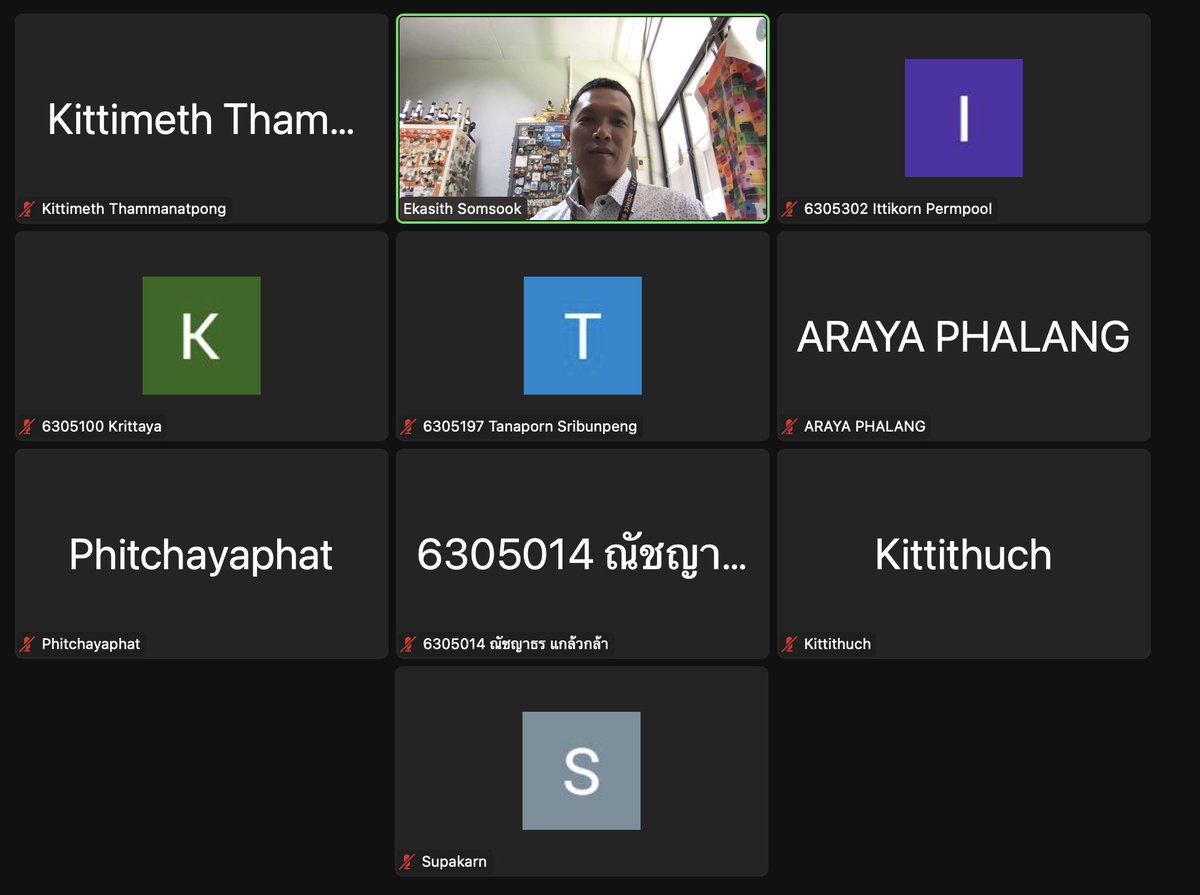Click muted mic icon beside 6305100 Krittaya
Viewport: 1200px width, 895px height.
click(28, 426)
